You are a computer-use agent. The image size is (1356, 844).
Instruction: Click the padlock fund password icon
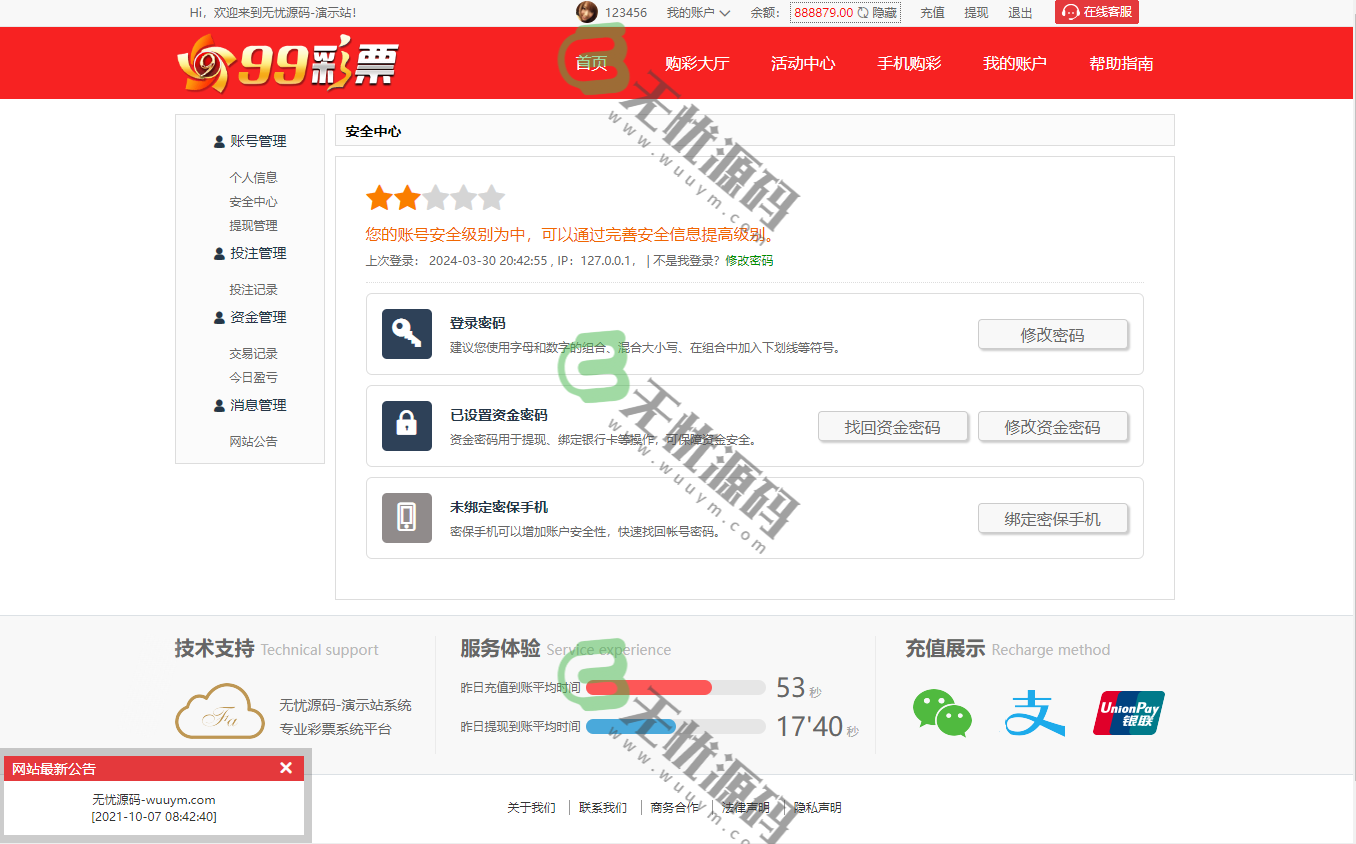406,426
